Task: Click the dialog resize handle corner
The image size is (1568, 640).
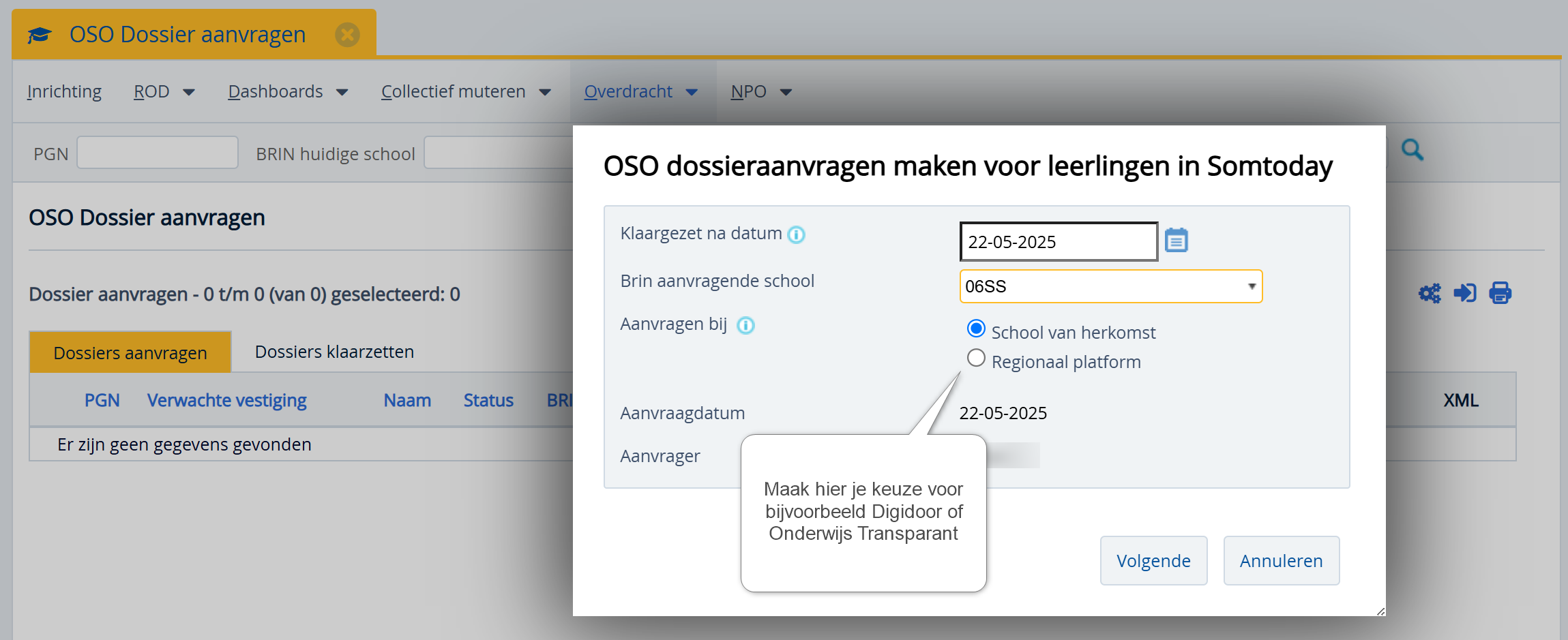Action: point(1380,611)
